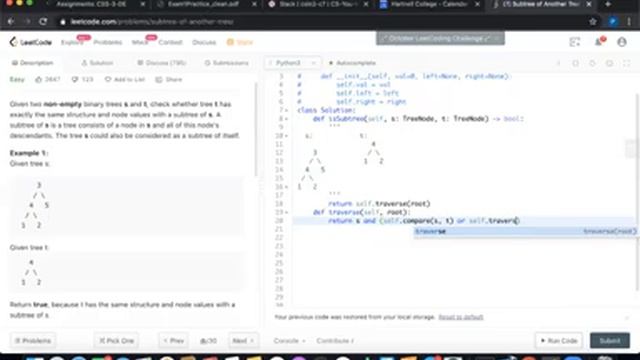The height and width of the screenshot is (360, 640).
Task: Open the Problems list button
Action: [x=33, y=340]
